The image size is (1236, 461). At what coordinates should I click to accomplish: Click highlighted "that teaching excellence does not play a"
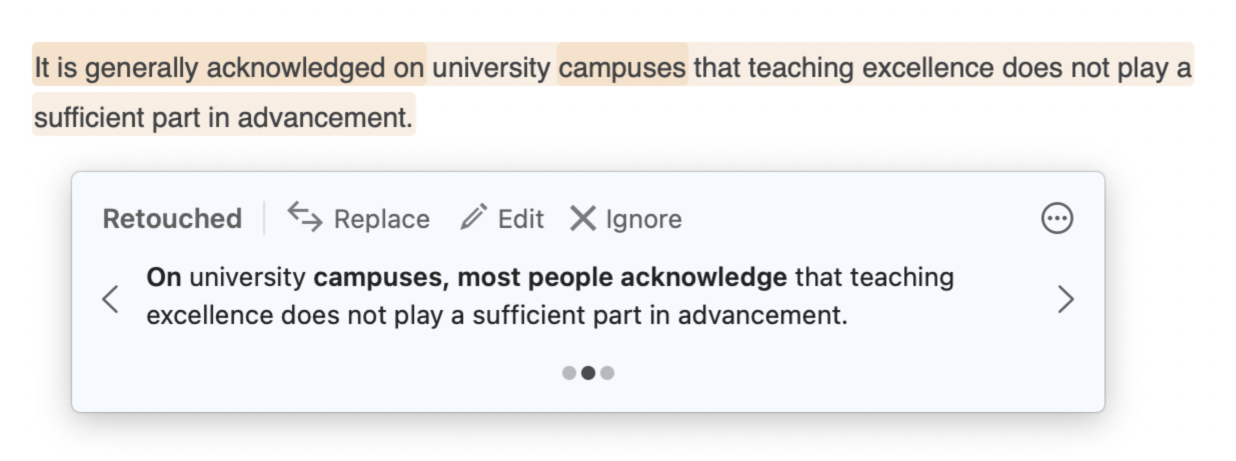point(942,68)
